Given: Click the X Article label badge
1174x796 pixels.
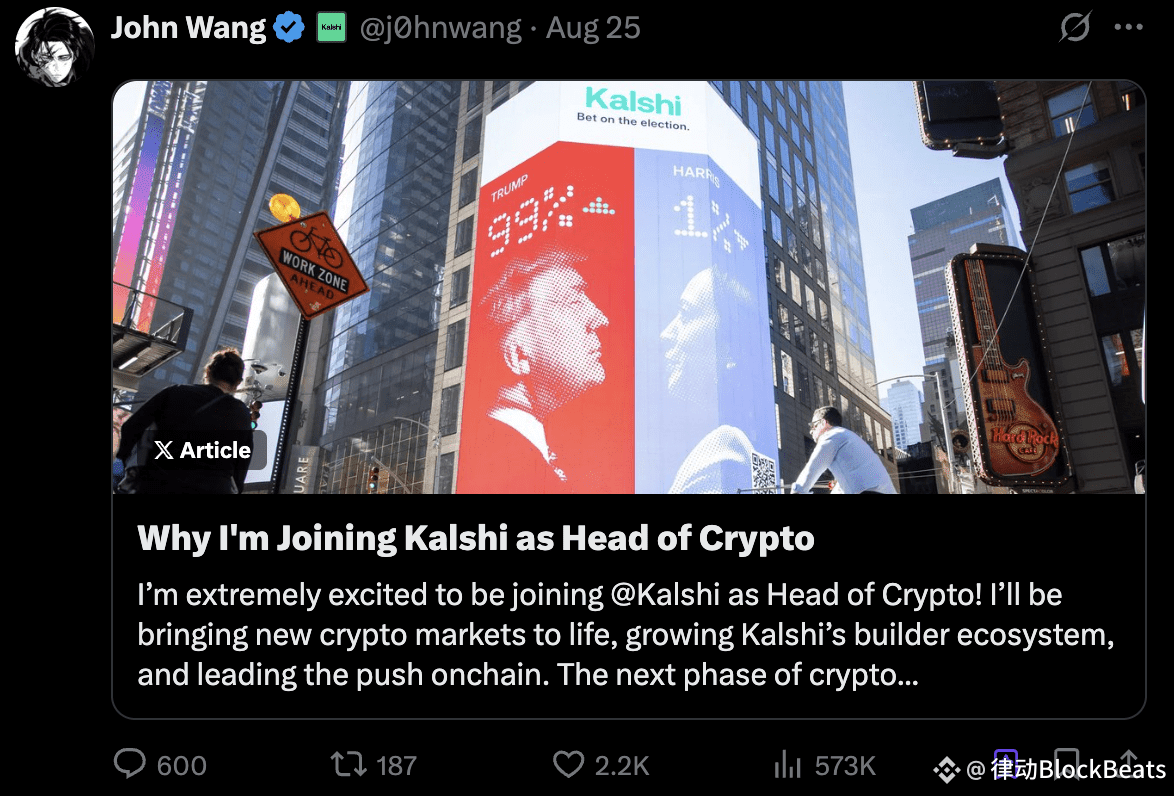Looking at the screenshot, I should (203, 450).
